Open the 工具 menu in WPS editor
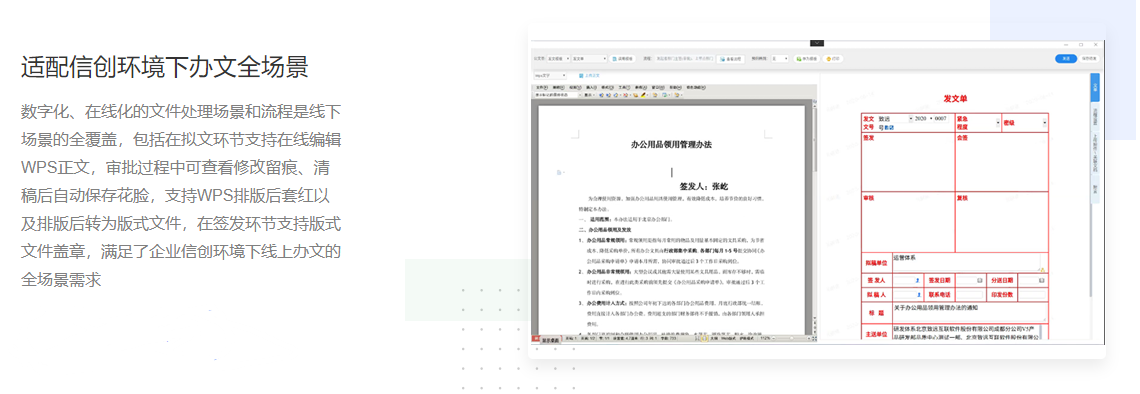The image size is (1140, 394). pos(625,87)
